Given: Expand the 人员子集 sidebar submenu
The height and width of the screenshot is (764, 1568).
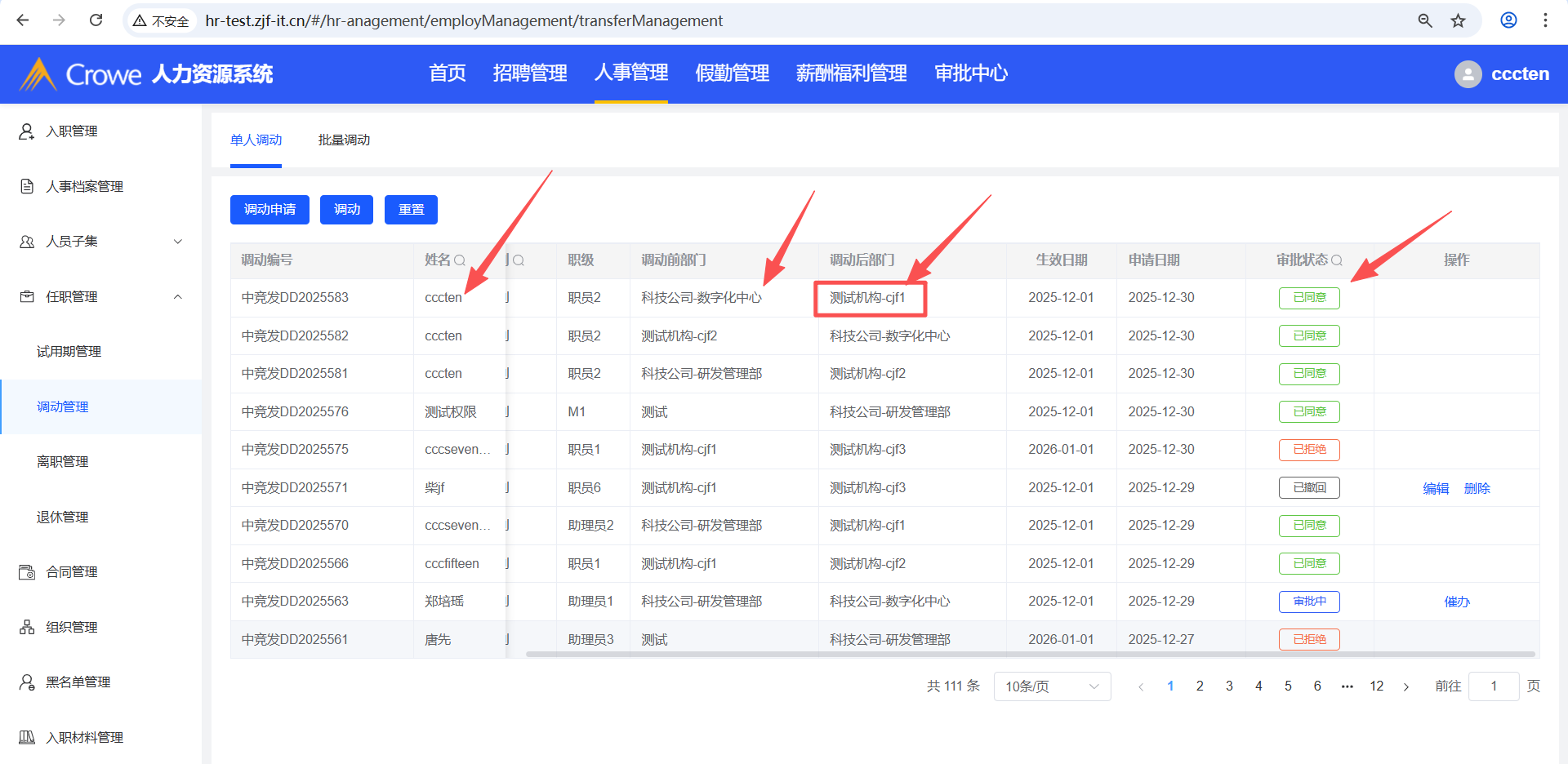Looking at the screenshot, I should pyautogui.click(x=178, y=242).
